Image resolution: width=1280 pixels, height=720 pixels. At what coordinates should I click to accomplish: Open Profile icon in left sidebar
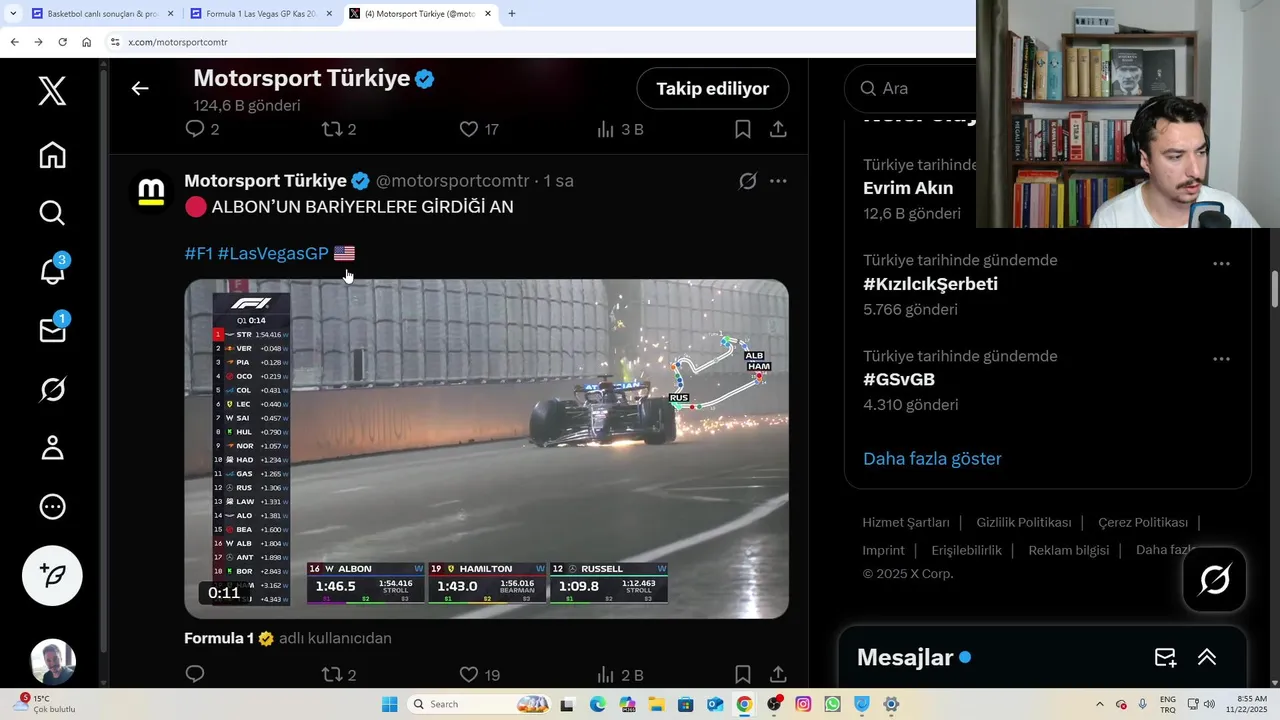52,447
